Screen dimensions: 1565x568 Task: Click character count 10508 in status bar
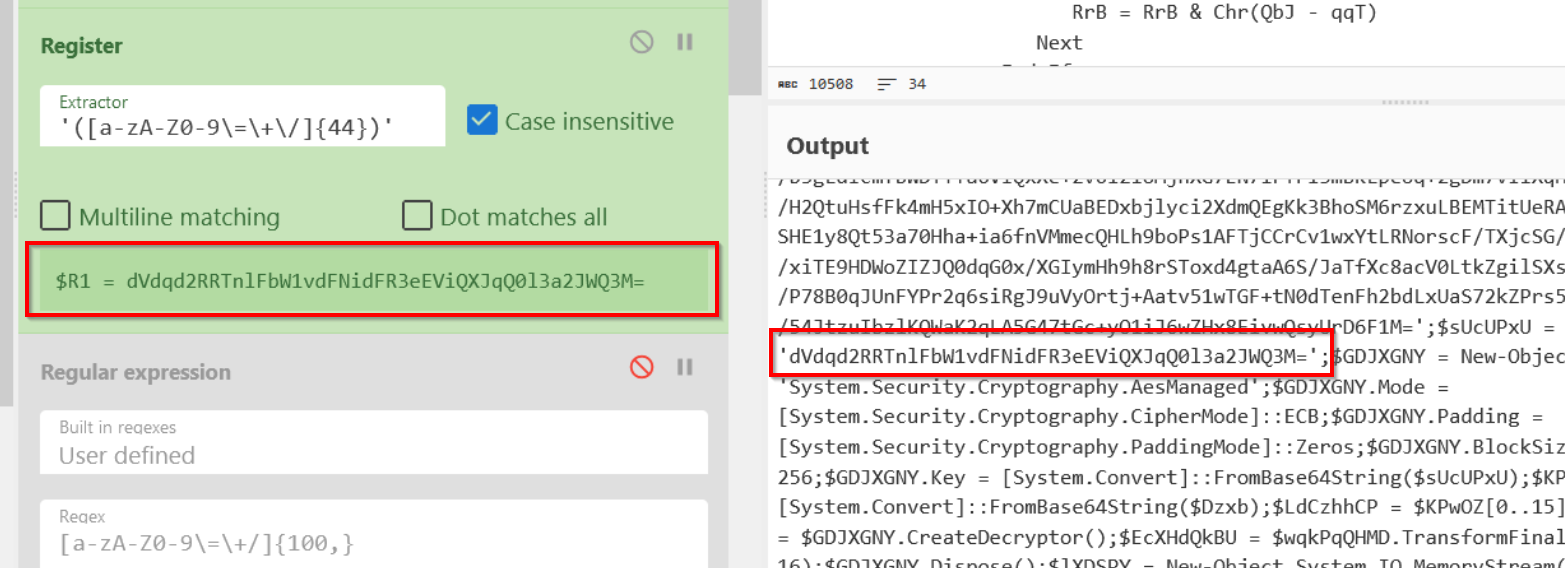tap(831, 84)
